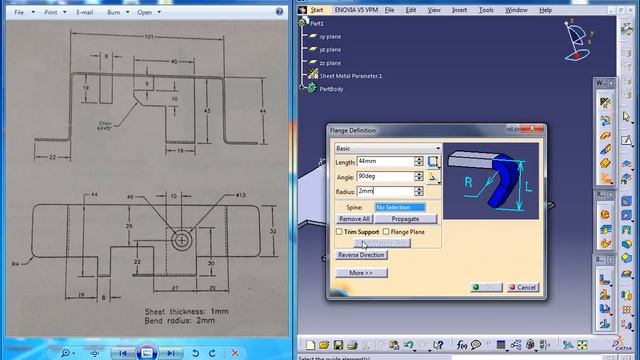Click the Propagate button
Viewport: 640px width, 360px height.
405,219
